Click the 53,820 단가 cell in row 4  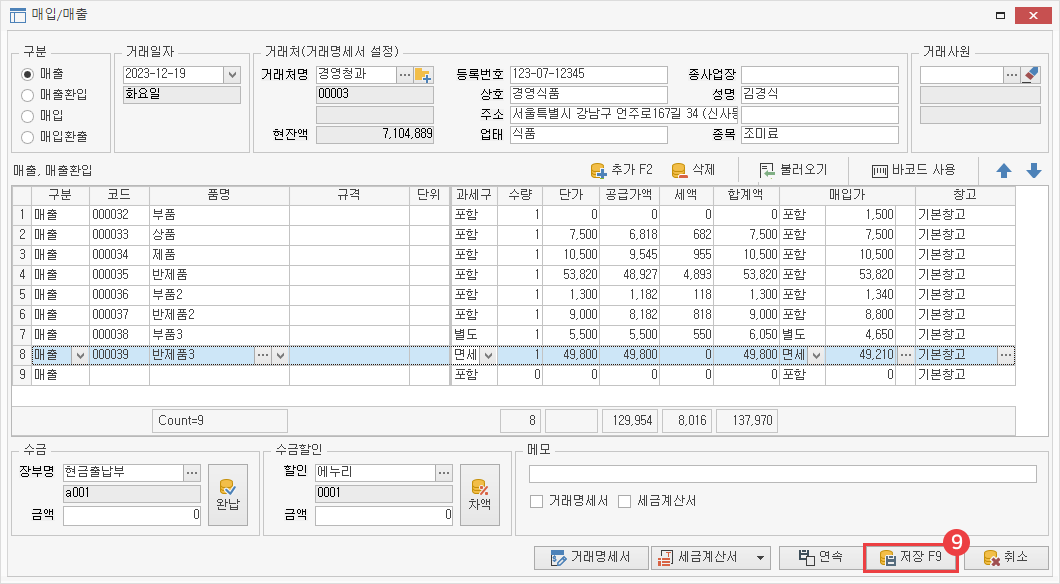point(571,275)
